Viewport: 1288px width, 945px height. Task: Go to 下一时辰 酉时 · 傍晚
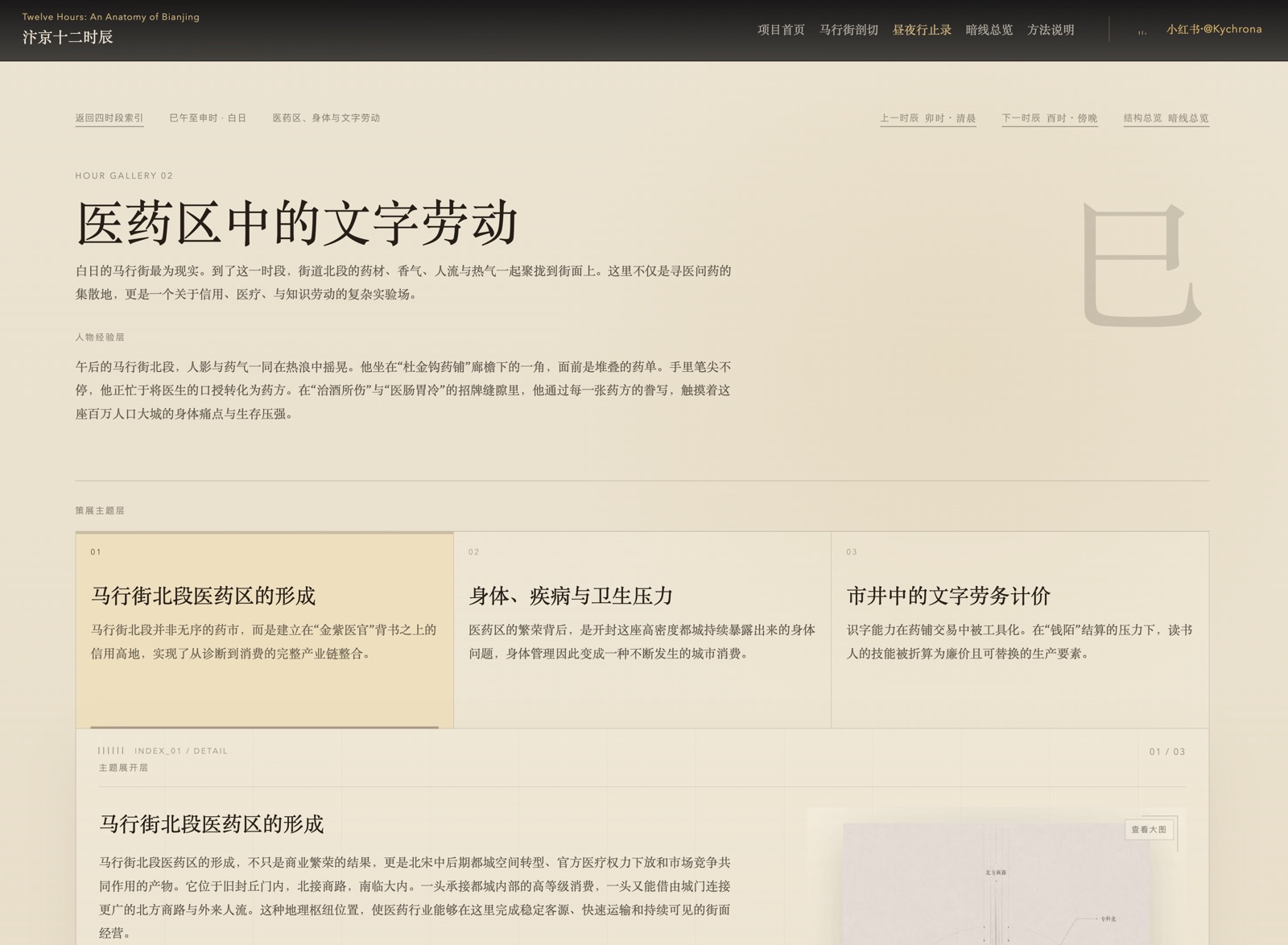pos(1050,118)
